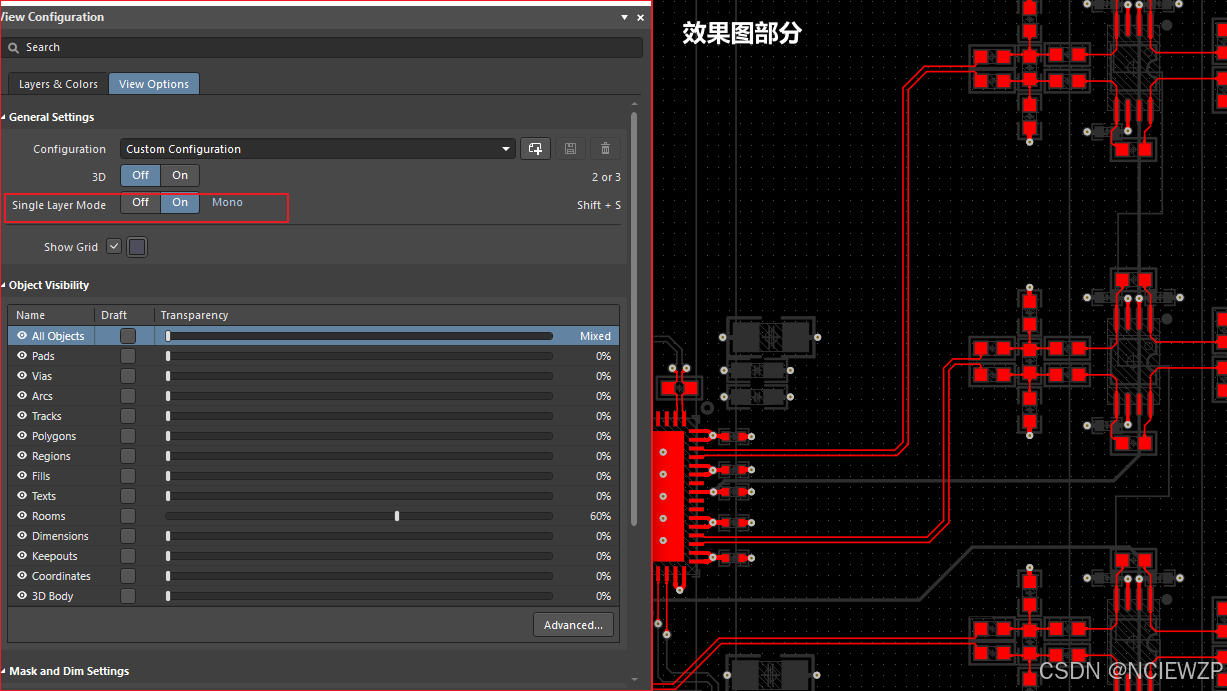Click the Show Grid color swatch
Screen dimensions: 1227x691
click(x=137, y=247)
